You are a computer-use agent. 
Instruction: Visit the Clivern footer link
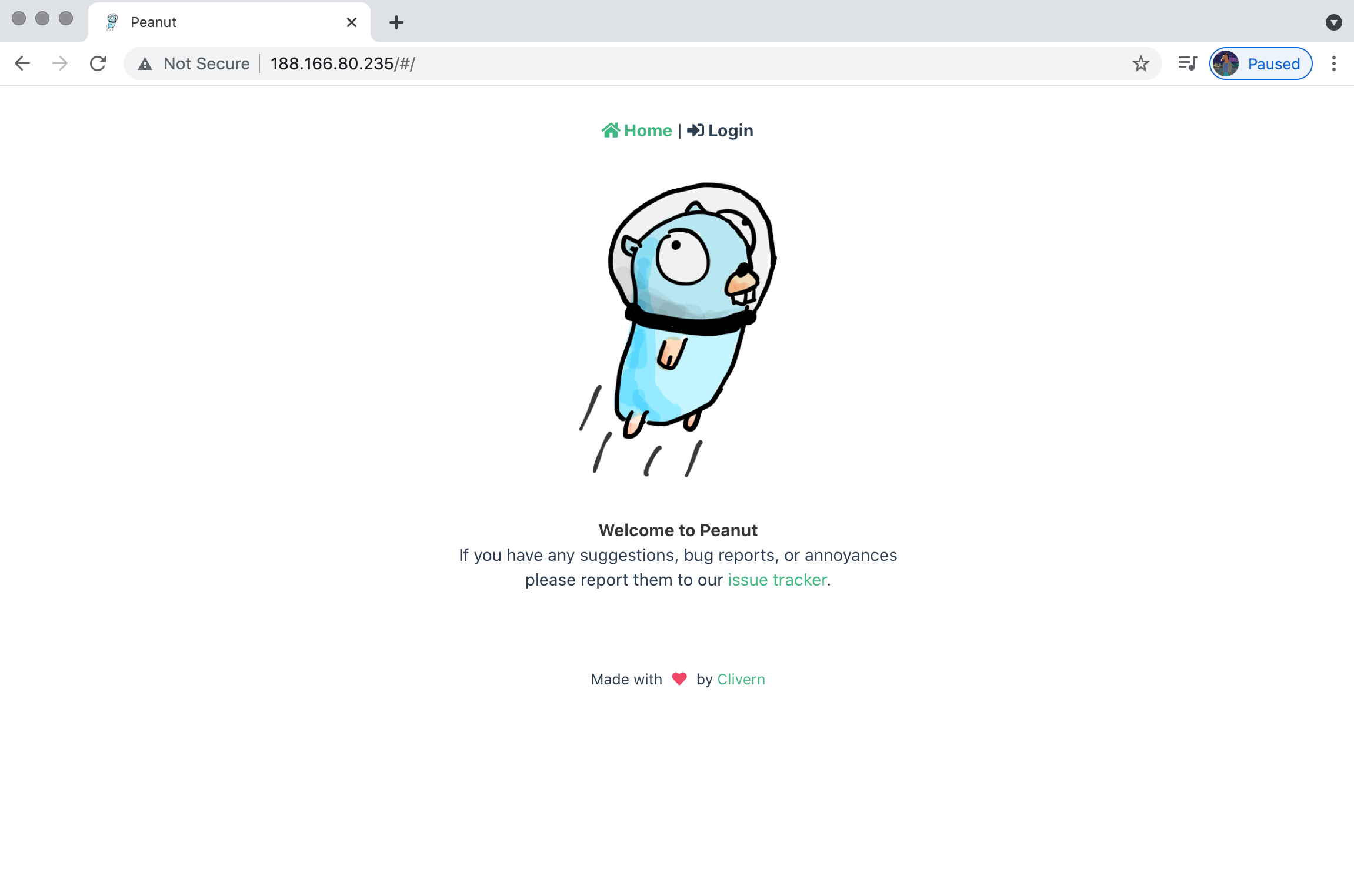[x=741, y=679]
